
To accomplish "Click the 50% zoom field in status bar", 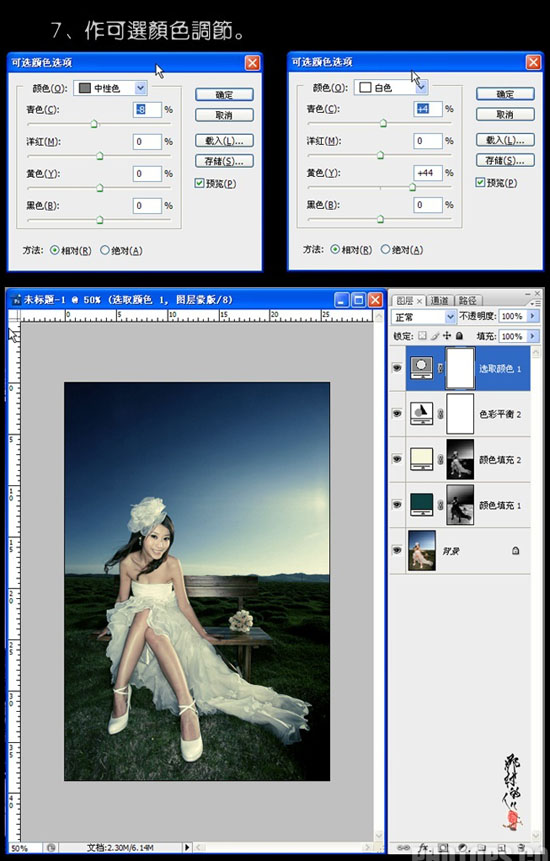I will pos(25,848).
